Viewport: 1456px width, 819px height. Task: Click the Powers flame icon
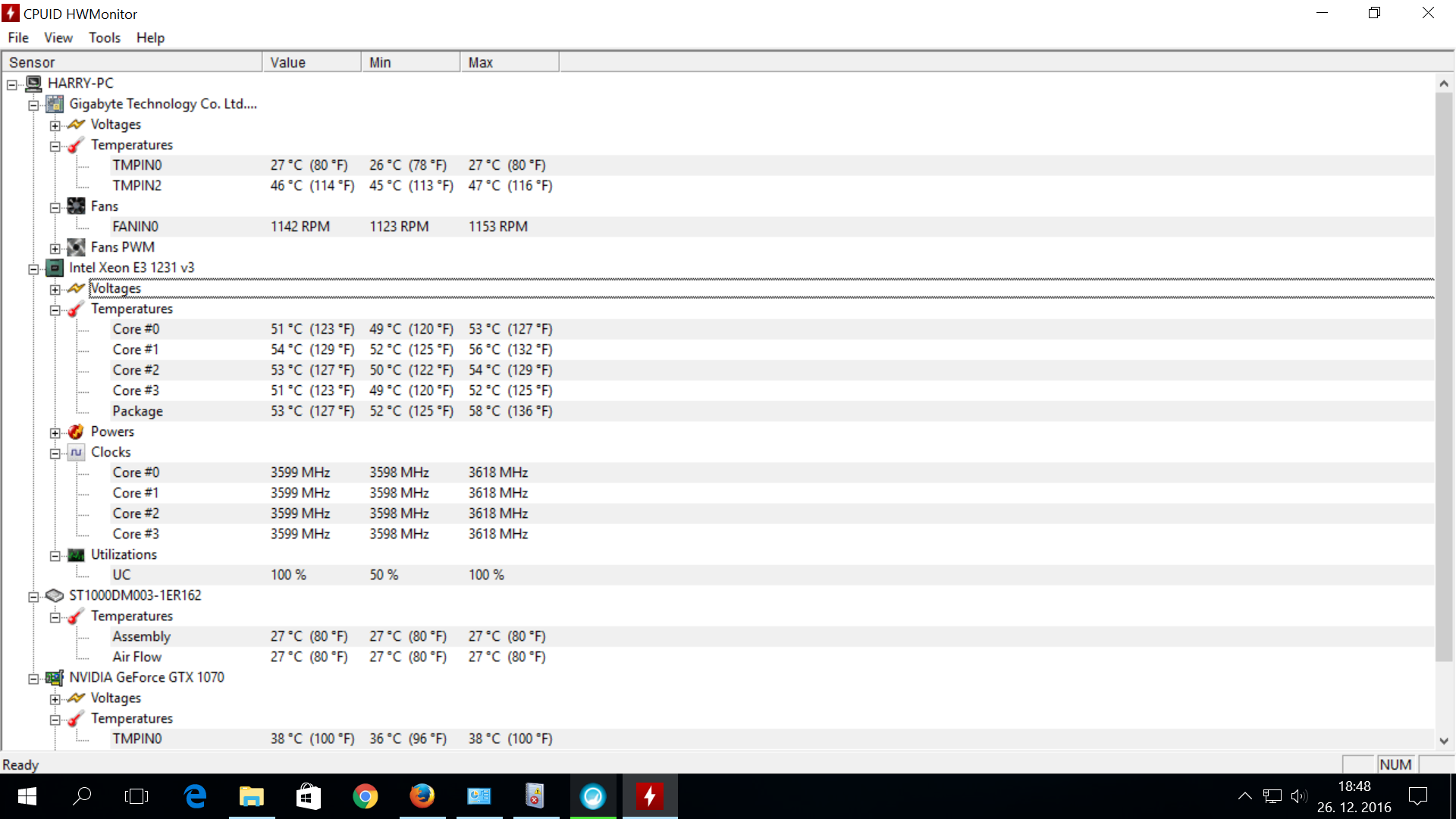pos(76,431)
